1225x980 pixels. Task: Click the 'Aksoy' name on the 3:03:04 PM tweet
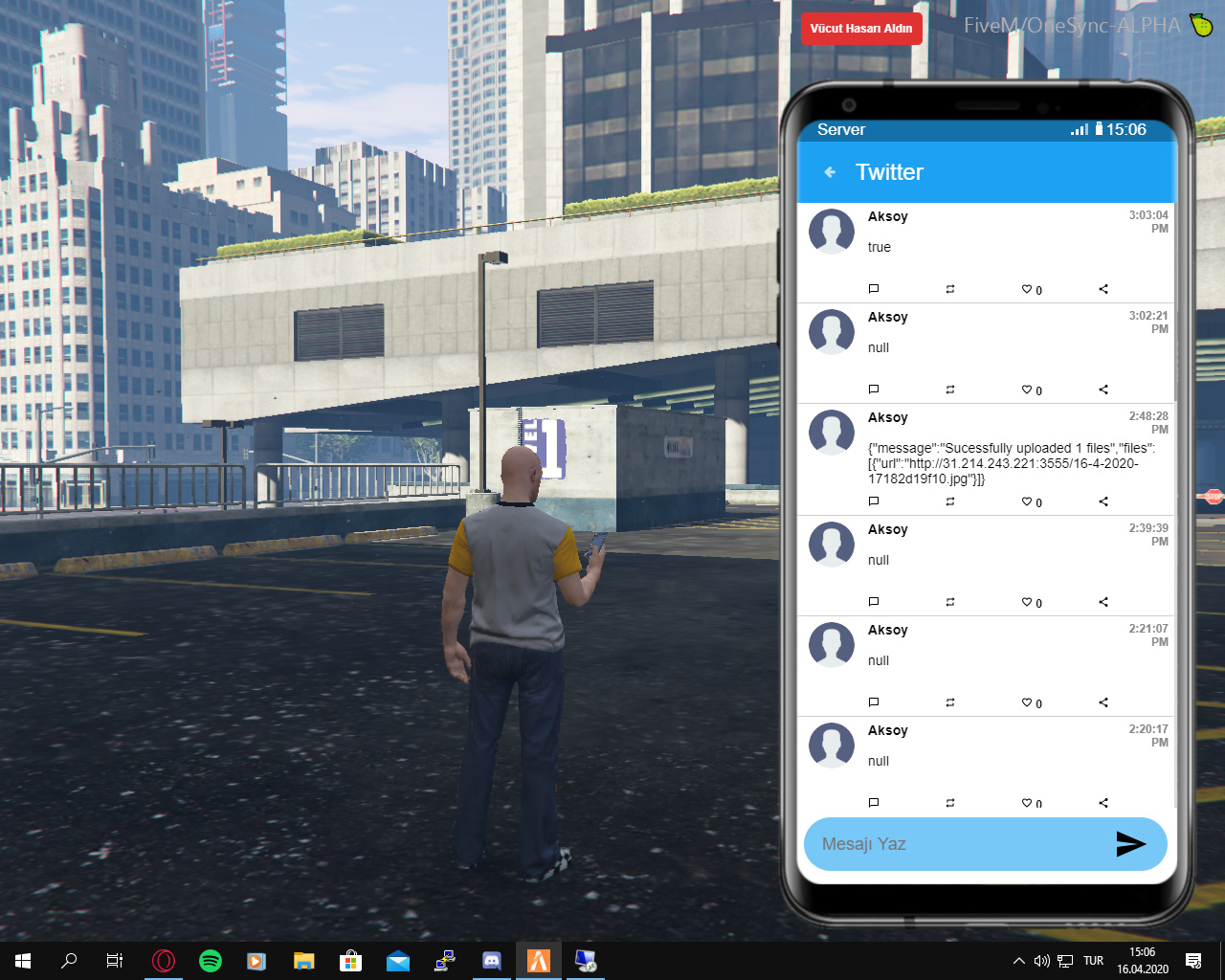[x=888, y=217]
